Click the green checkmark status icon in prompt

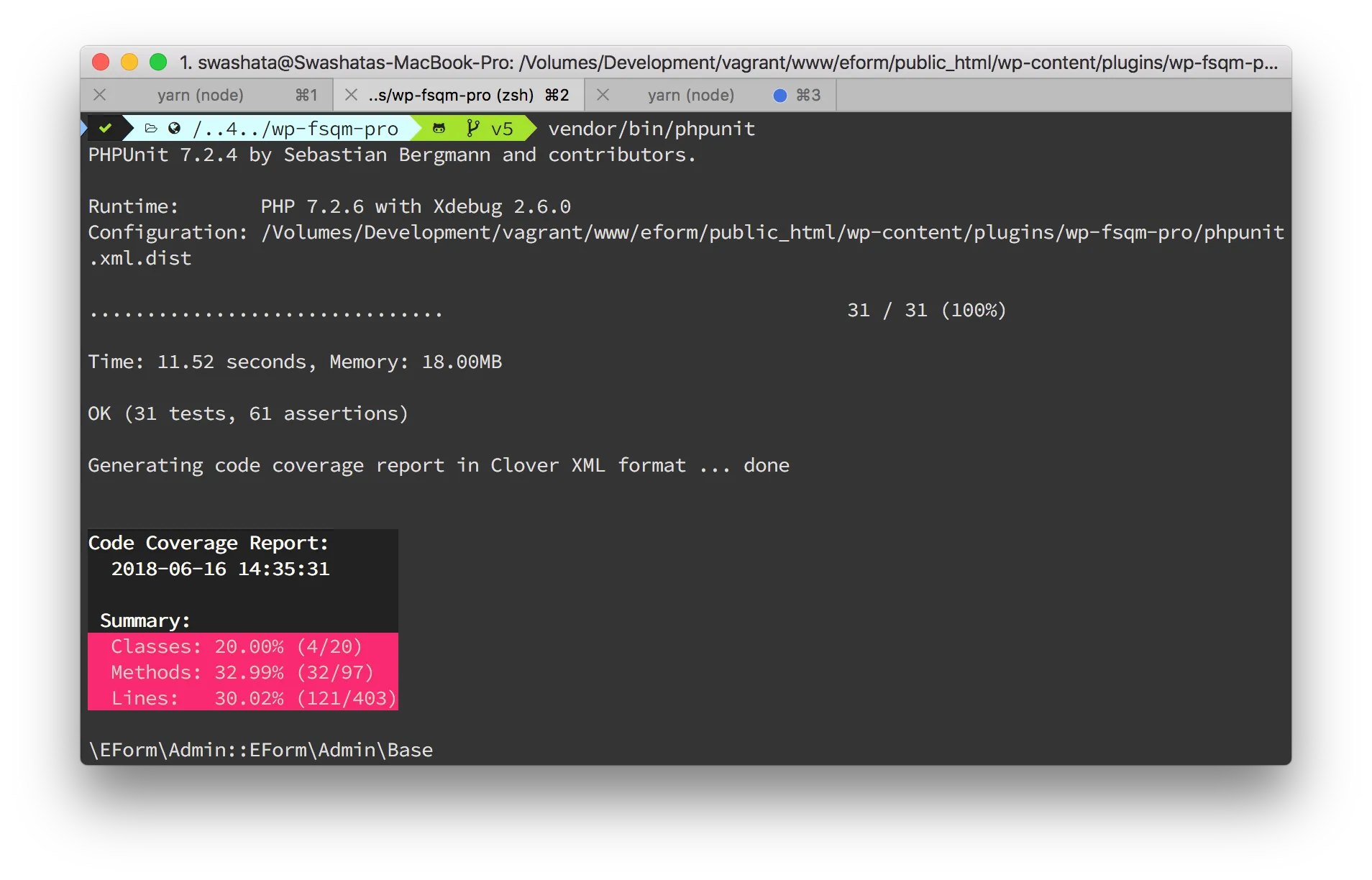pos(106,129)
